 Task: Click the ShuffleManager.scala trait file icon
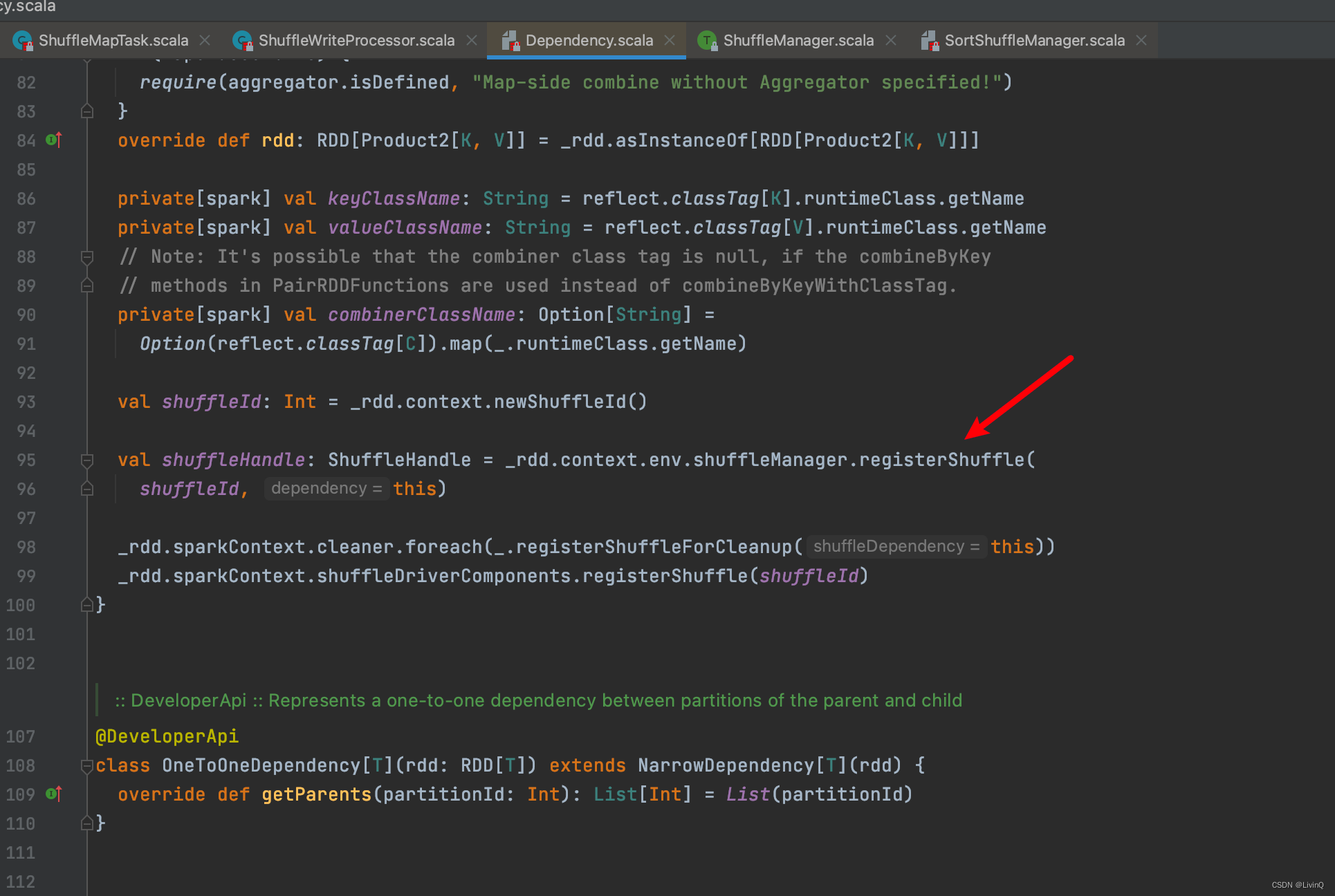(x=707, y=41)
